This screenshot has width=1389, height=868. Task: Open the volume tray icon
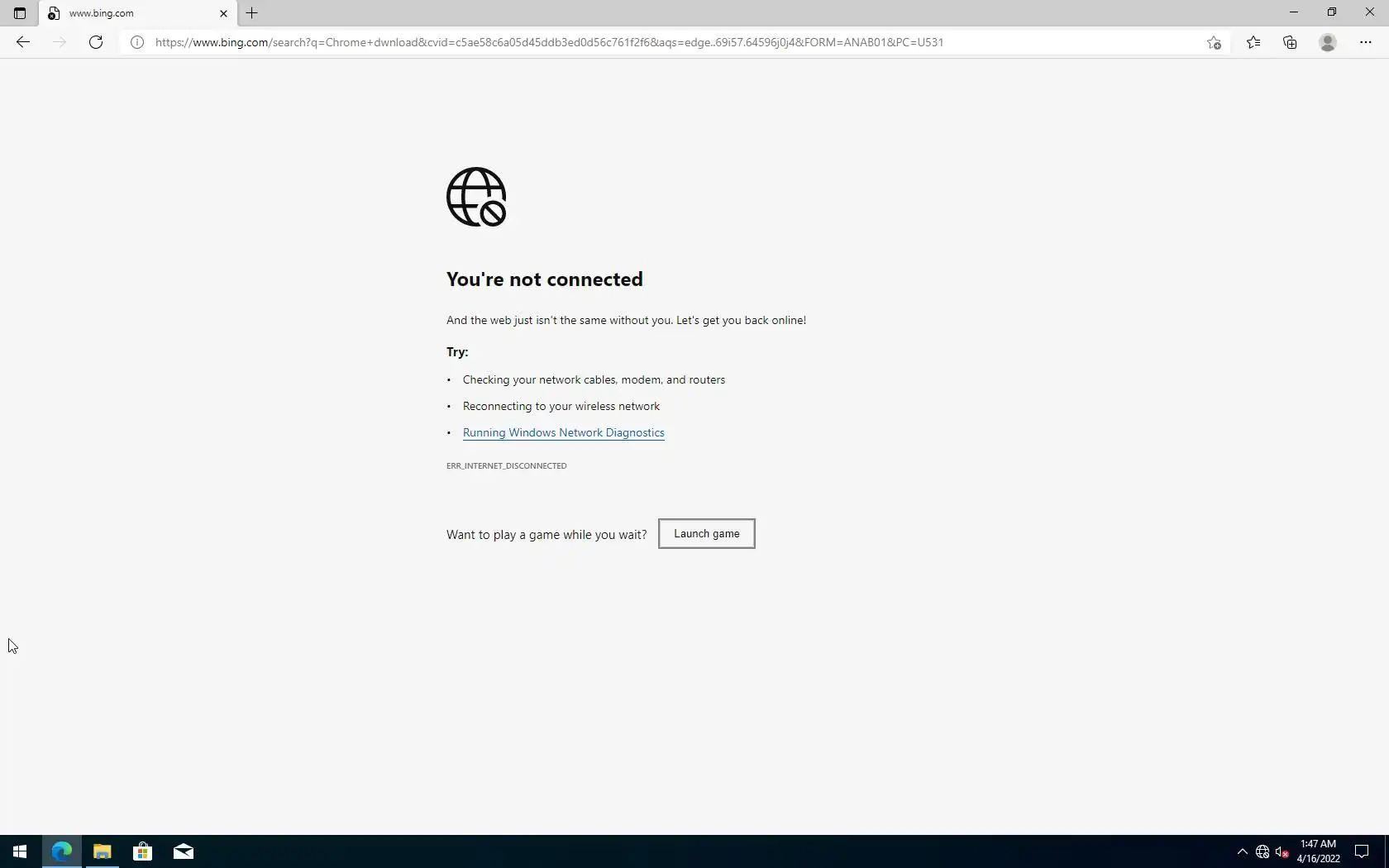[x=1282, y=851]
